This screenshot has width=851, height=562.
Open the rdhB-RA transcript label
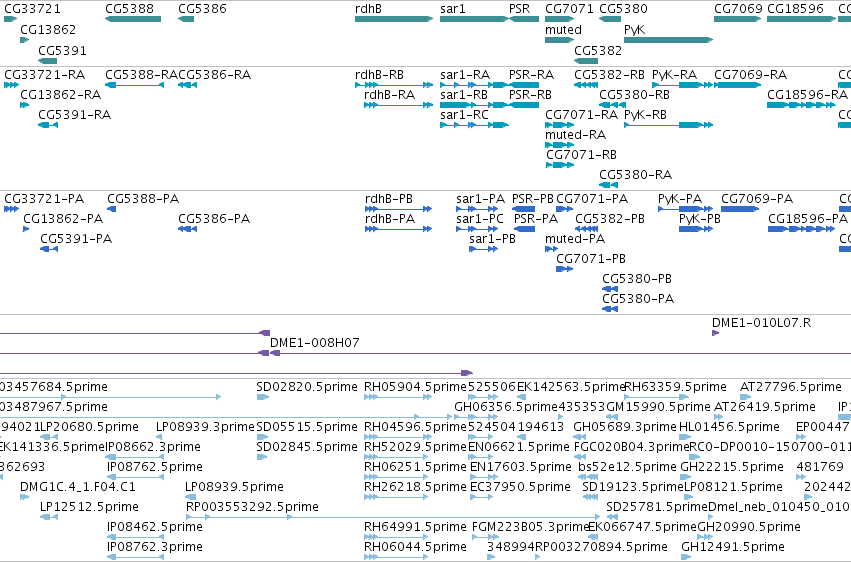pos(390,94)
